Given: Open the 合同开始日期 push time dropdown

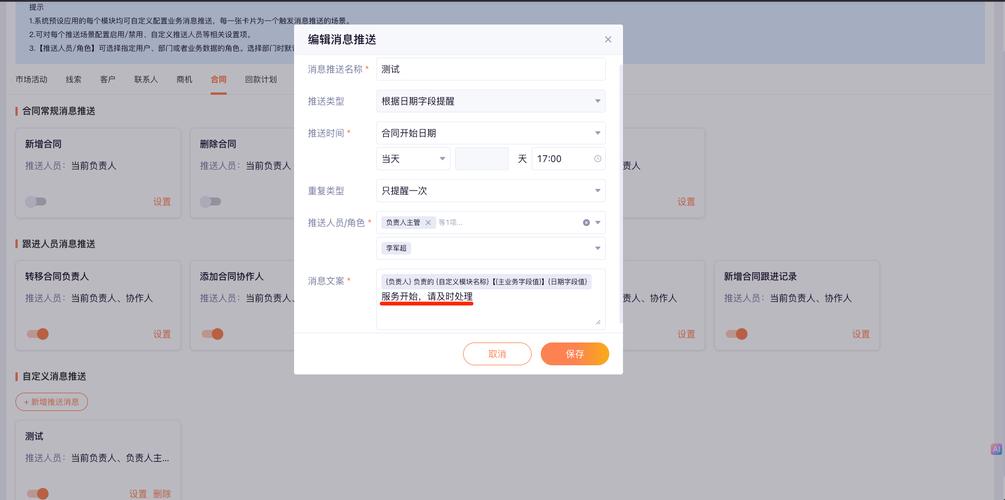Looking at the screenshot, I should 490,133.
